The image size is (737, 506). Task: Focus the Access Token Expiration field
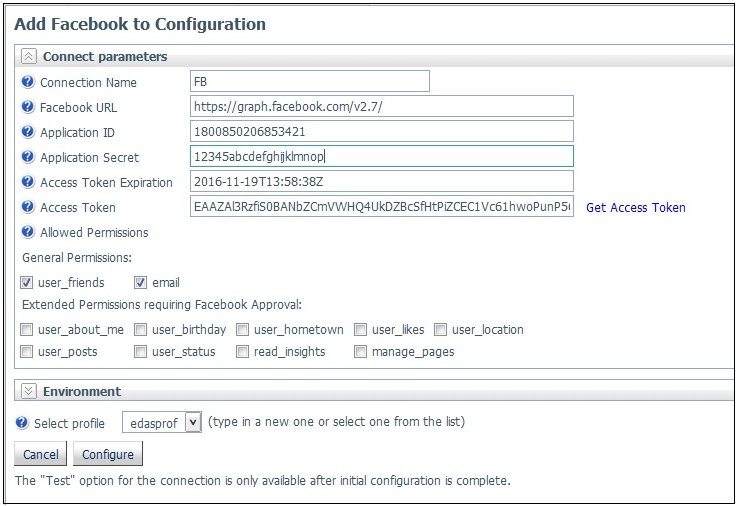tap(382, 181)
